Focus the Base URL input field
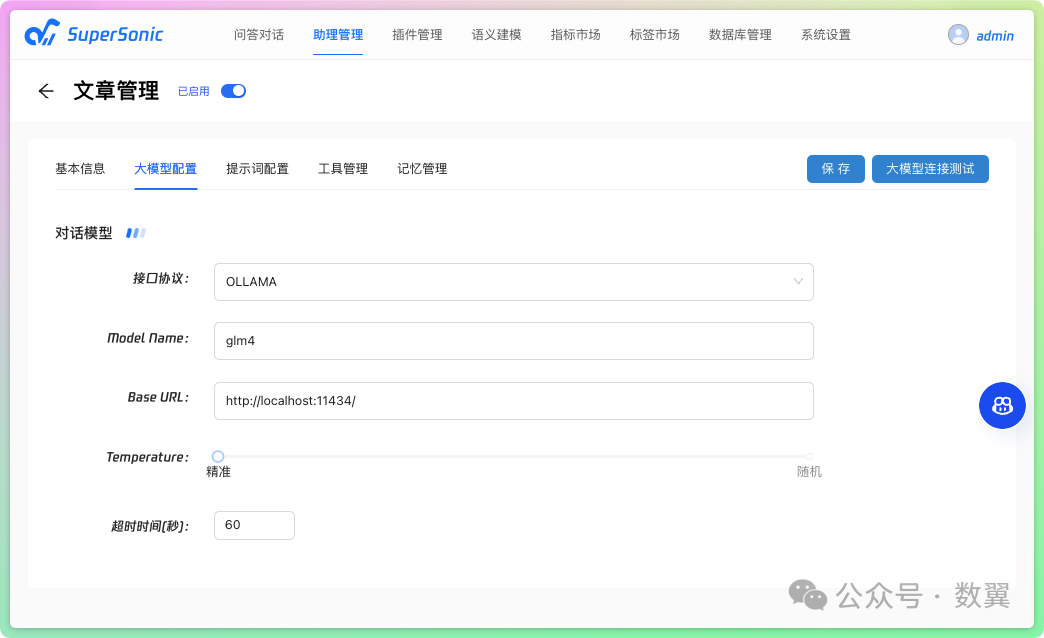The height and width of the screenshot is (638, 1044). point(513,401)
